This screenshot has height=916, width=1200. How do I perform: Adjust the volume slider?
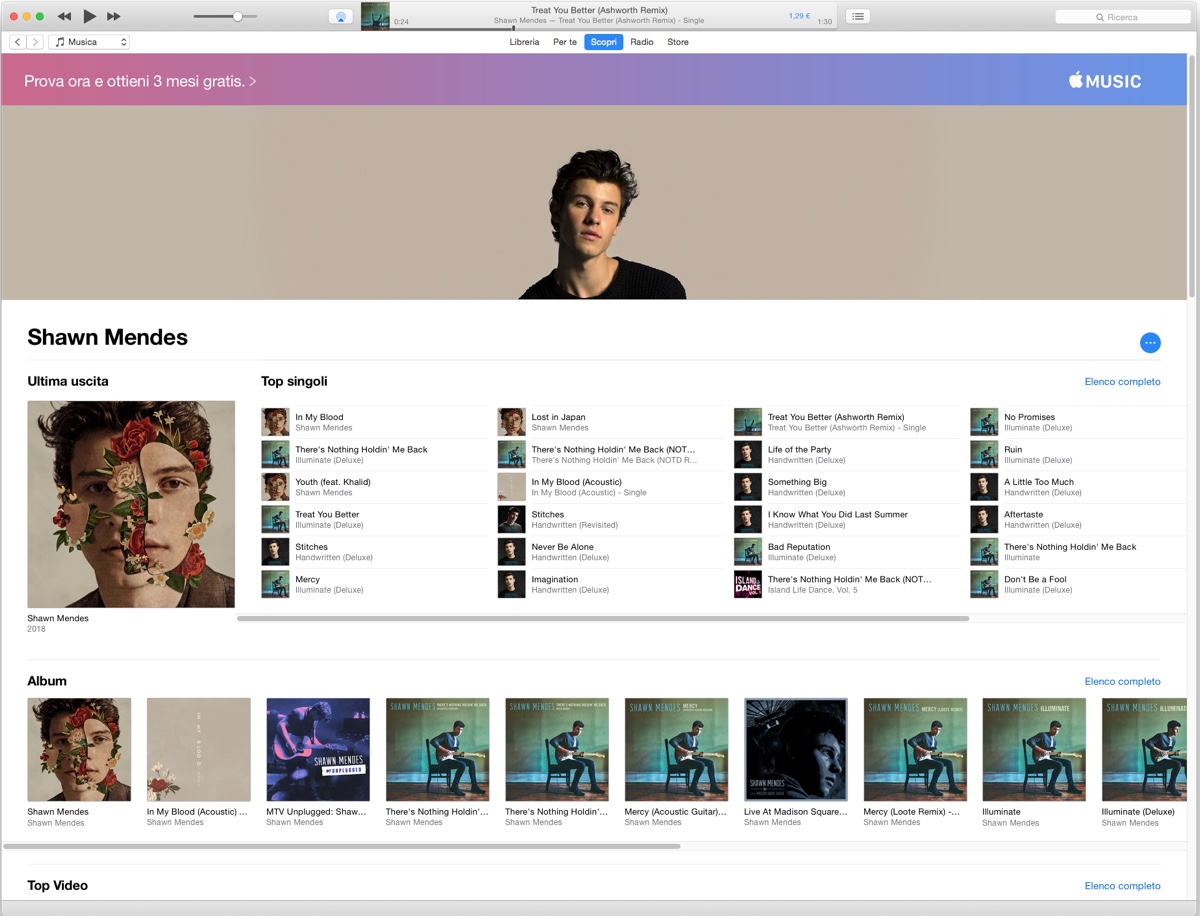tap(238, 16)
